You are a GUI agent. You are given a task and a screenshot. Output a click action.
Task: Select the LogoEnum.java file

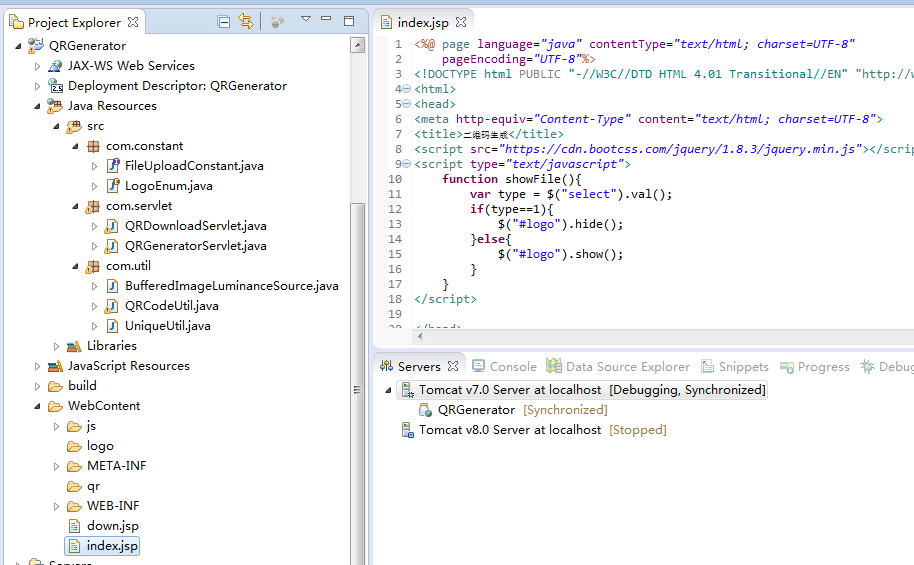pyautogui.click(x=168, y=186)
